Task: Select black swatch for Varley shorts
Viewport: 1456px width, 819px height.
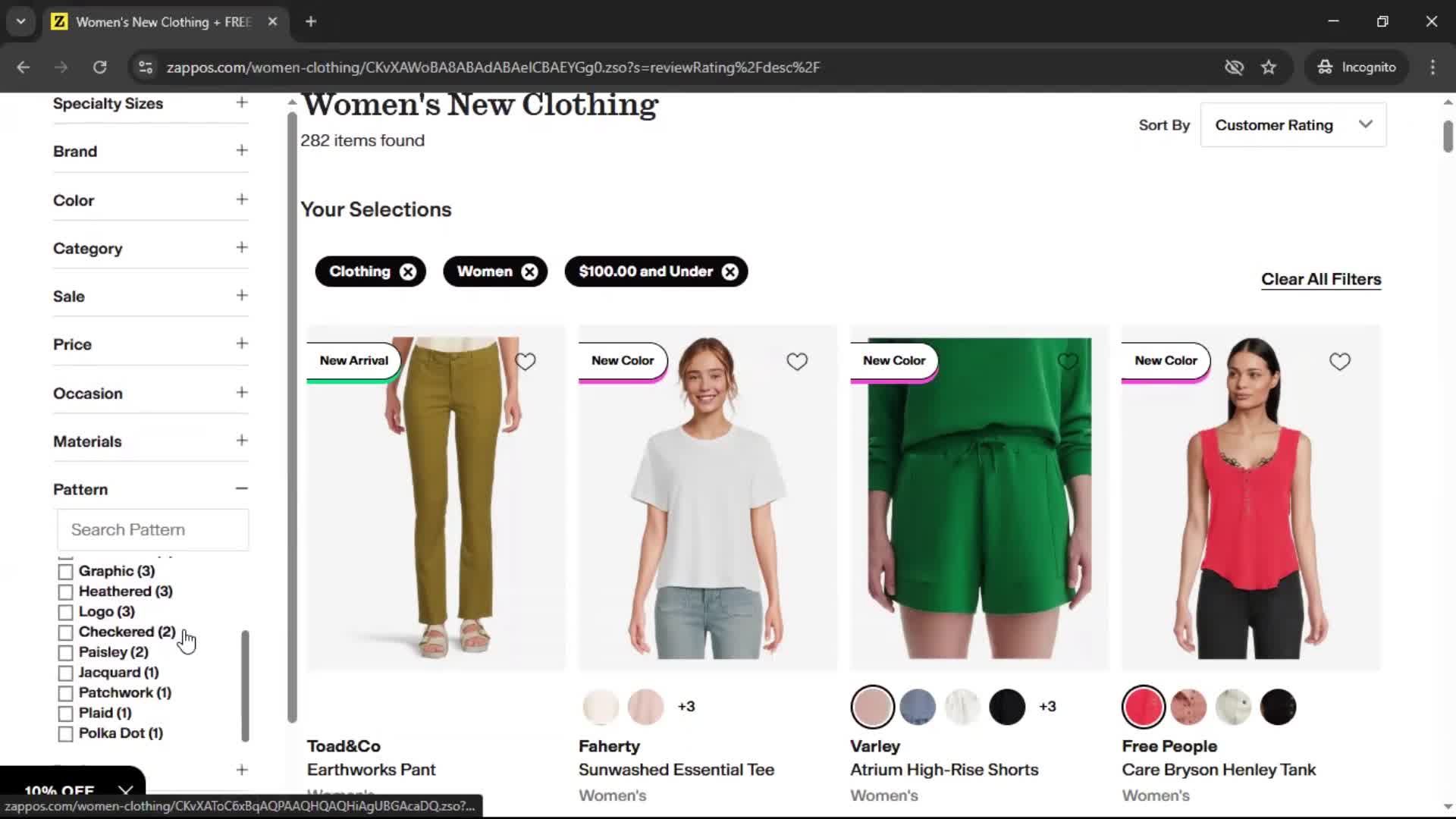Action: point(1007,707)
